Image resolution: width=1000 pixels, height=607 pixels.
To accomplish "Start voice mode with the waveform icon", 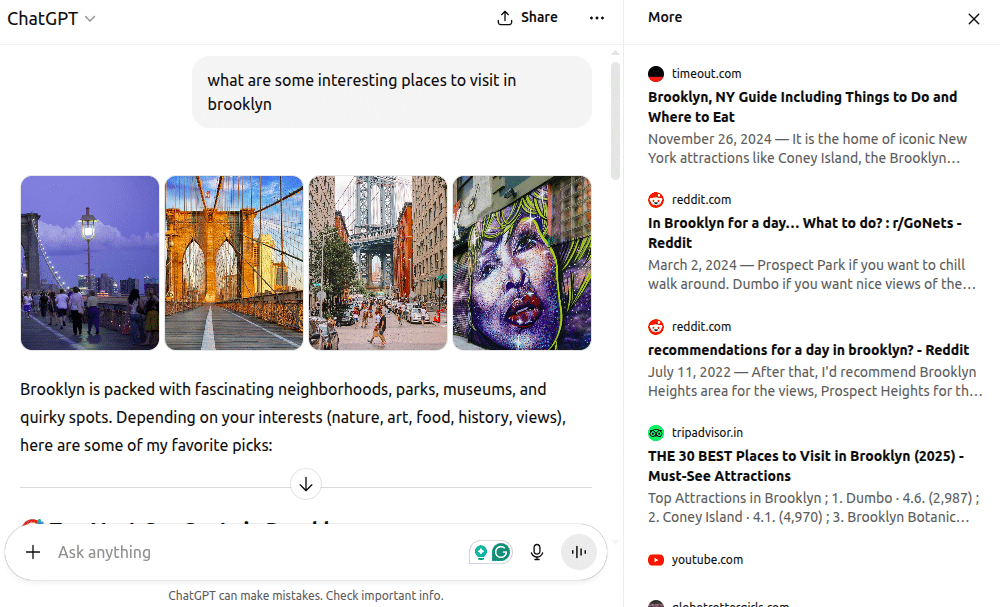I will tap(578, 552).
